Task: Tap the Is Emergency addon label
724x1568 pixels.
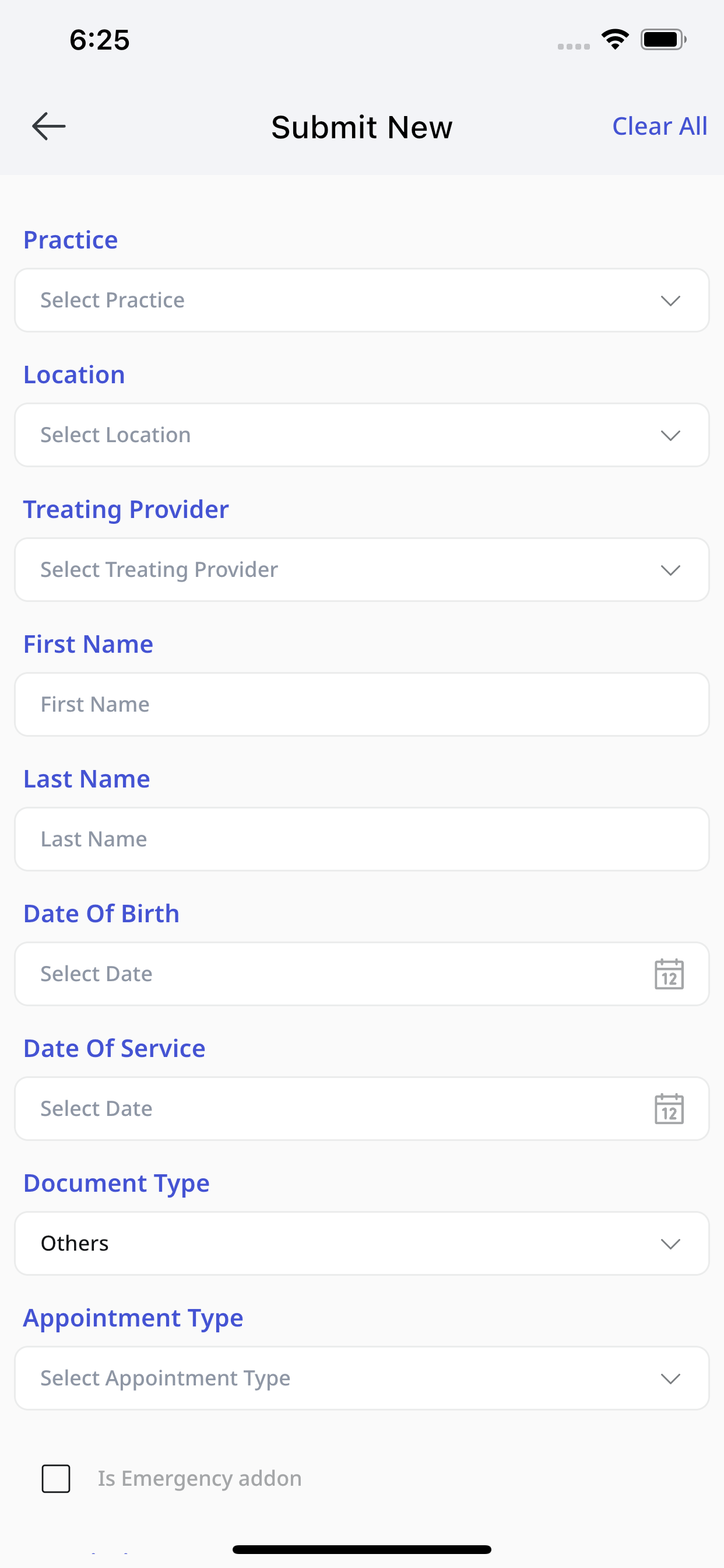Action: tap(199, 1479)
